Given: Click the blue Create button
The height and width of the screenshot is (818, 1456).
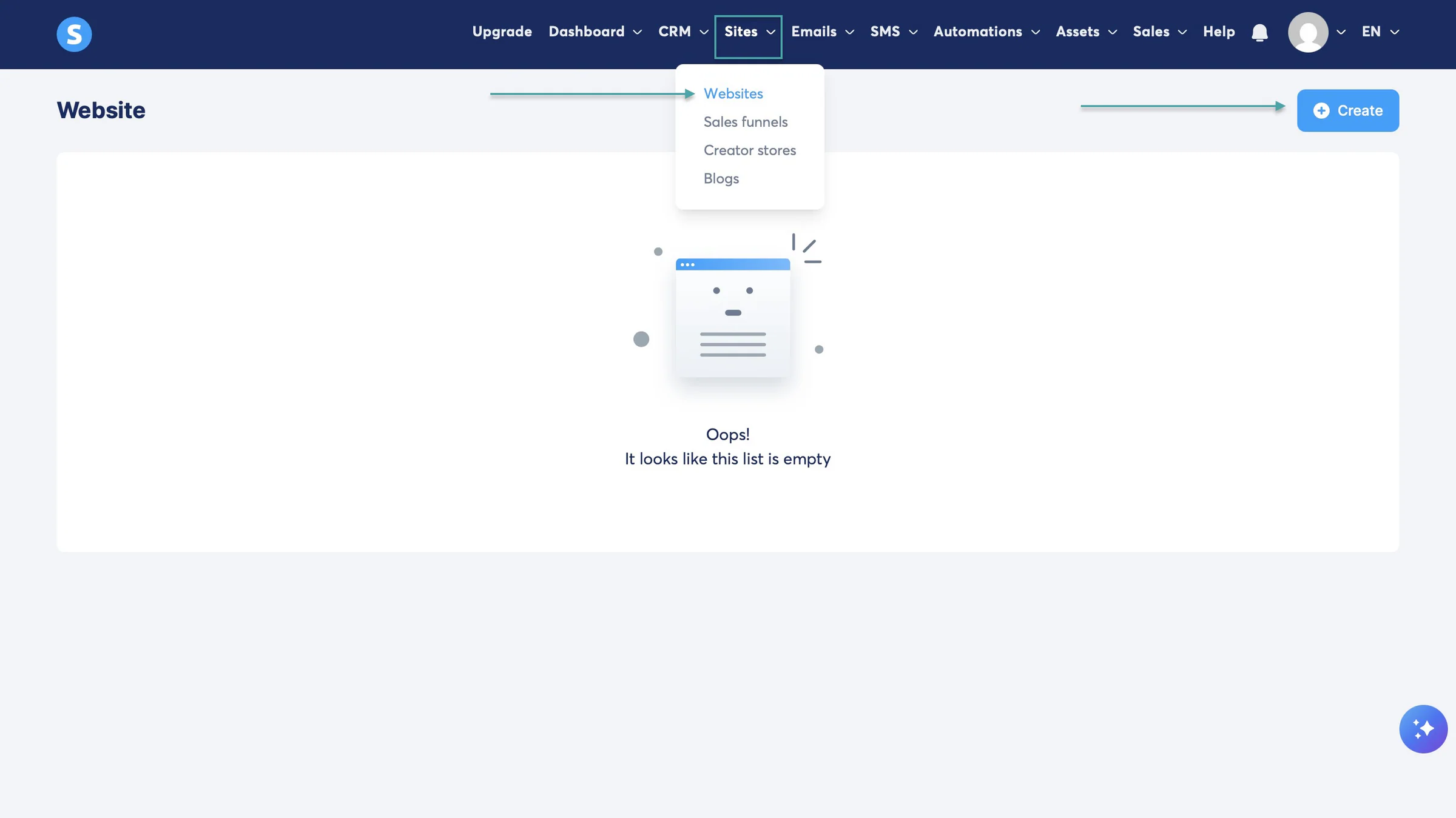Looking at the screenshot, I should 1348,110.
